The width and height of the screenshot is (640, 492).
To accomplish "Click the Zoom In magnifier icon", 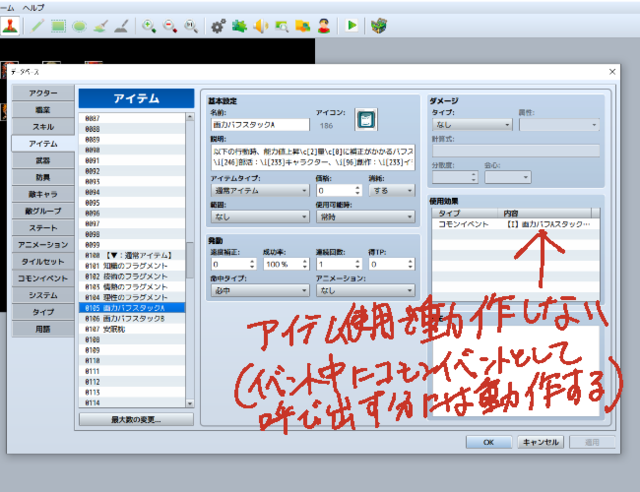I will point(149,26).
